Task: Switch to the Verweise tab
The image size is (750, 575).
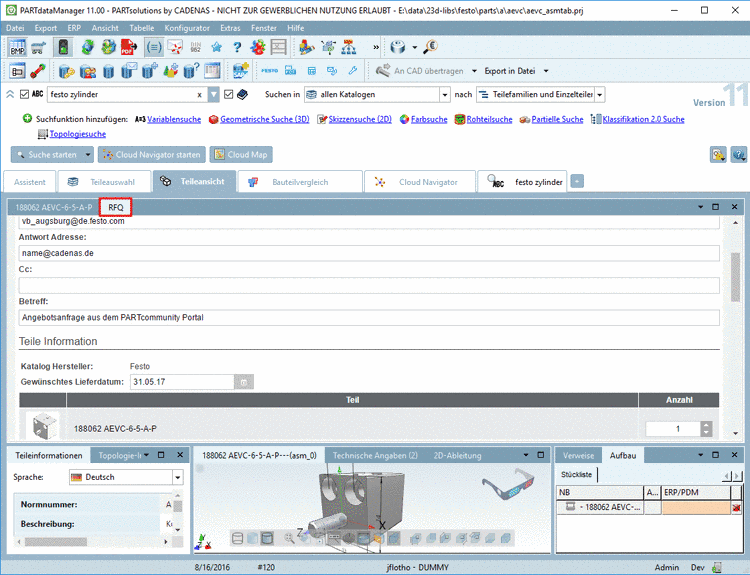Action: coord(578,455)
